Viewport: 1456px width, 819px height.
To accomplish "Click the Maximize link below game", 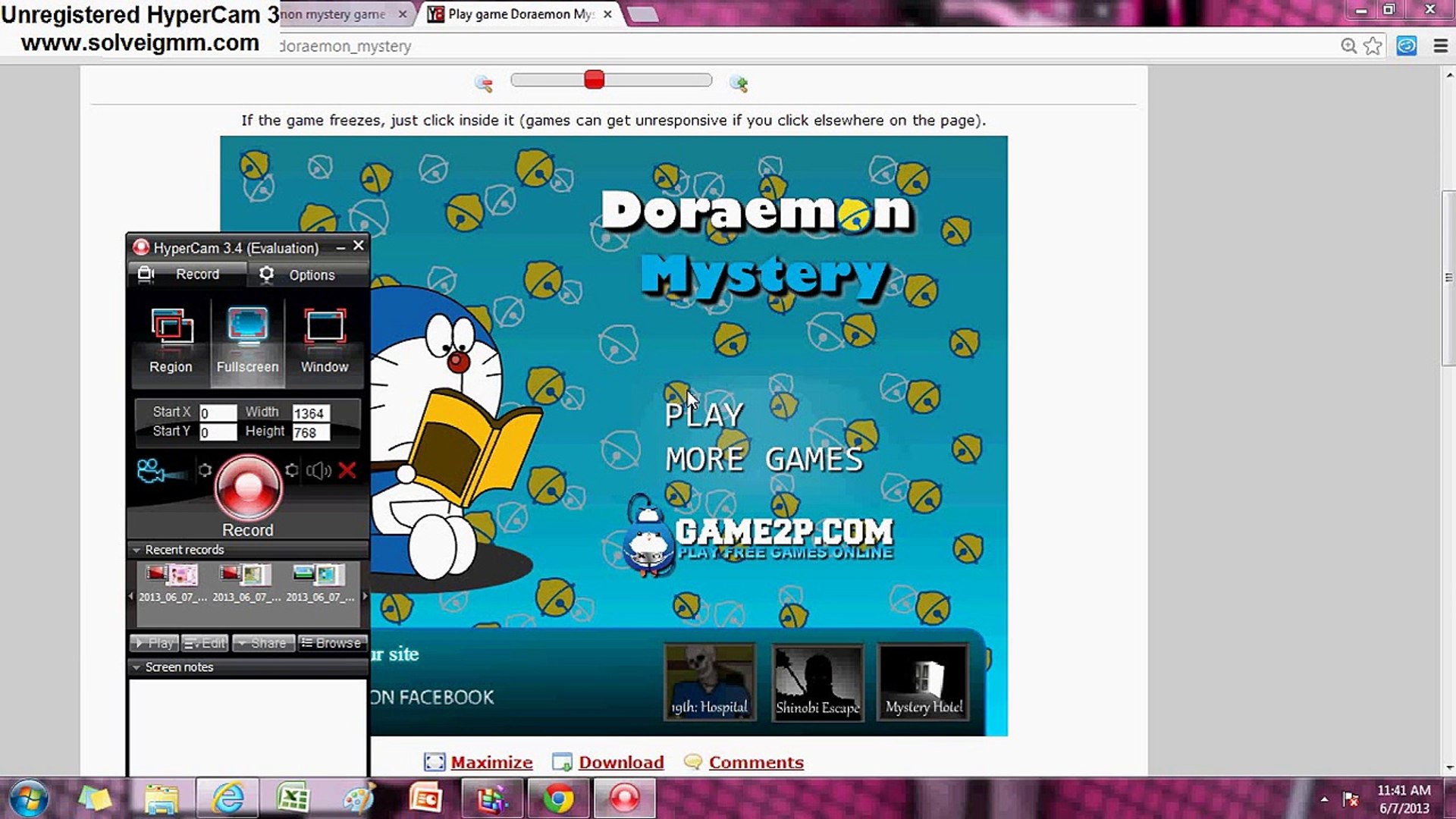I will click(491, 763).
